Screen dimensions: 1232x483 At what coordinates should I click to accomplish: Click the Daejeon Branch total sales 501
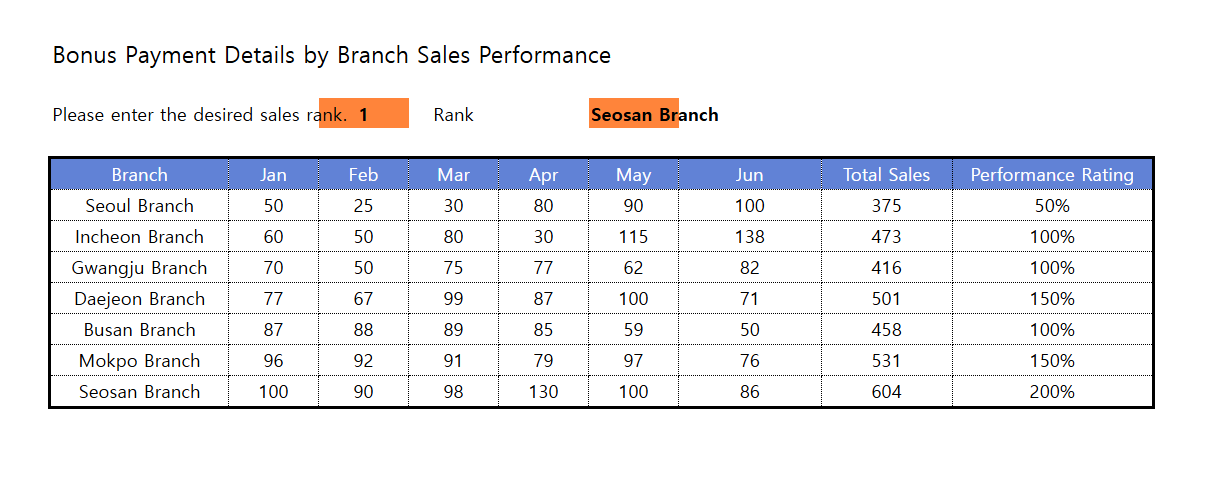(887, 299)
